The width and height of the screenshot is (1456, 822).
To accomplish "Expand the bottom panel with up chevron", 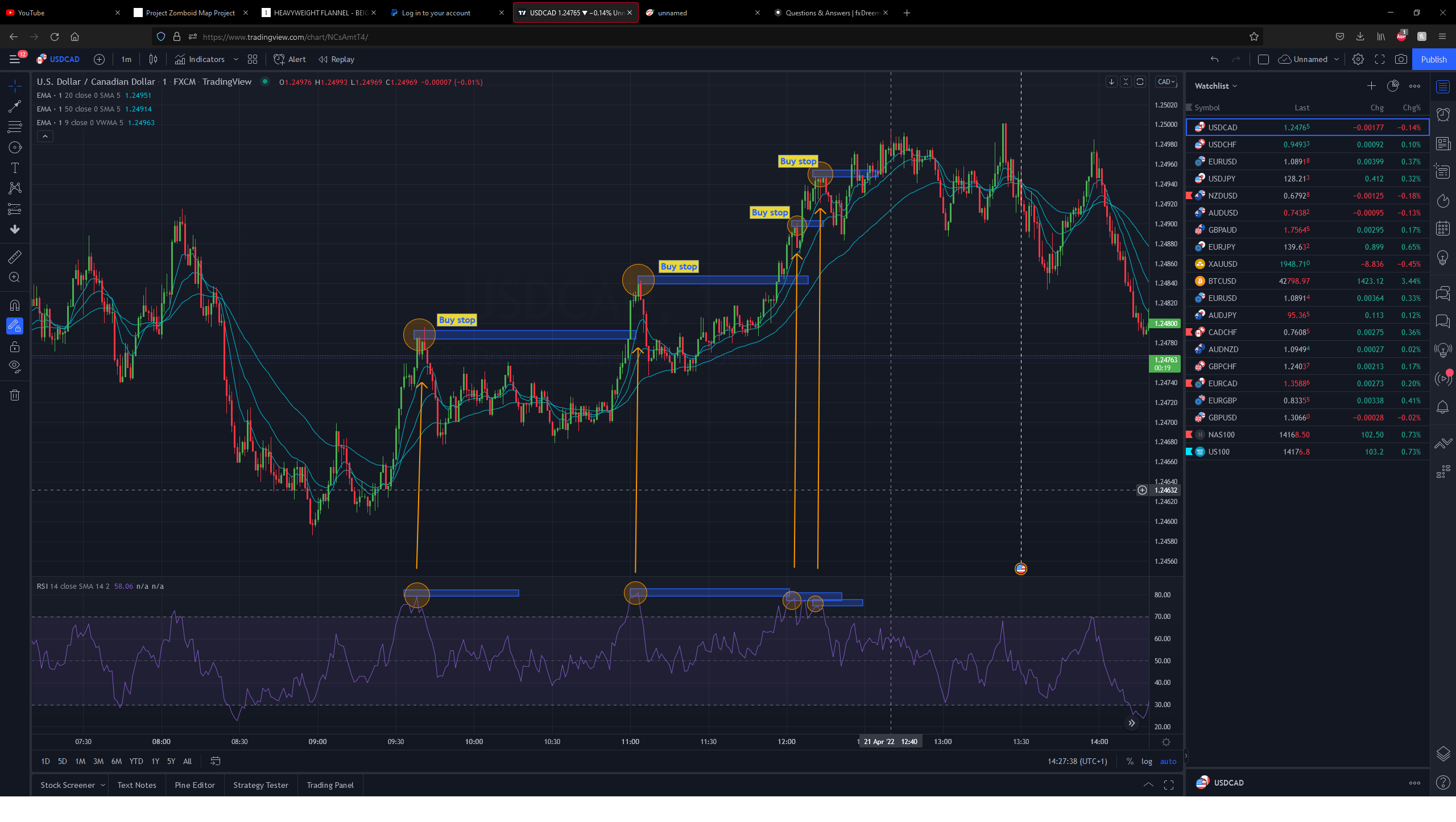I will pyautogui.click(x=1148, y=785).
